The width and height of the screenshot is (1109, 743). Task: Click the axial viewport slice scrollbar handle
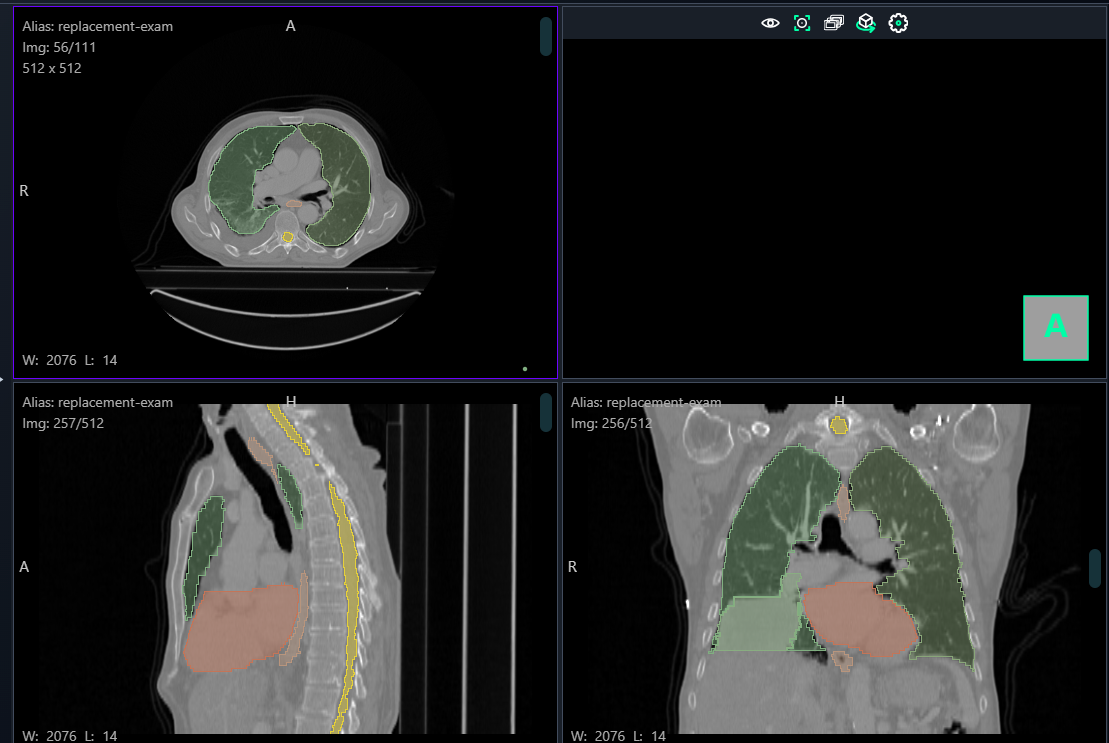(x=546, y=36)
